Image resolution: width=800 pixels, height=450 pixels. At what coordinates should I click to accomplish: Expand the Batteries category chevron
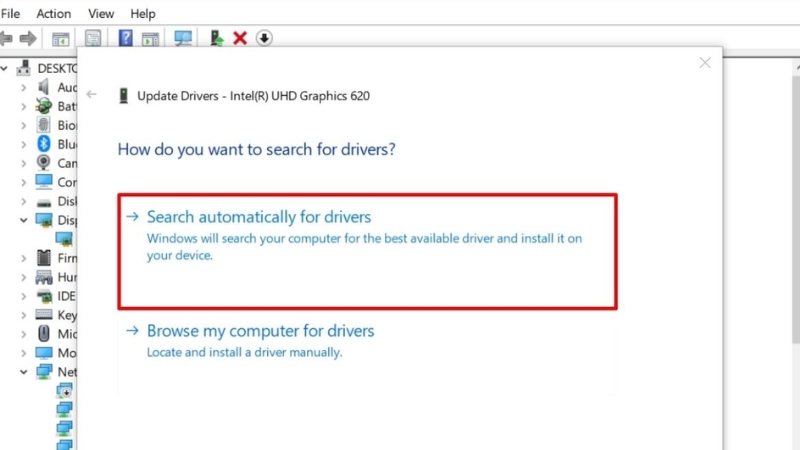point(23,107)
